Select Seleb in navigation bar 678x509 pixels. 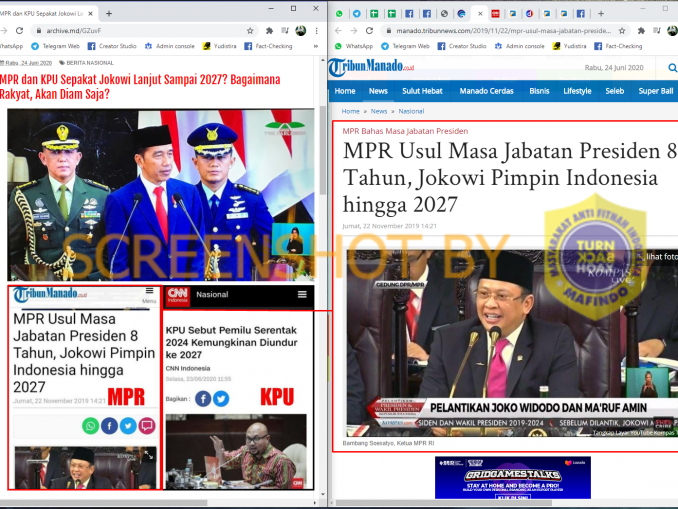[x=614, y=91]
